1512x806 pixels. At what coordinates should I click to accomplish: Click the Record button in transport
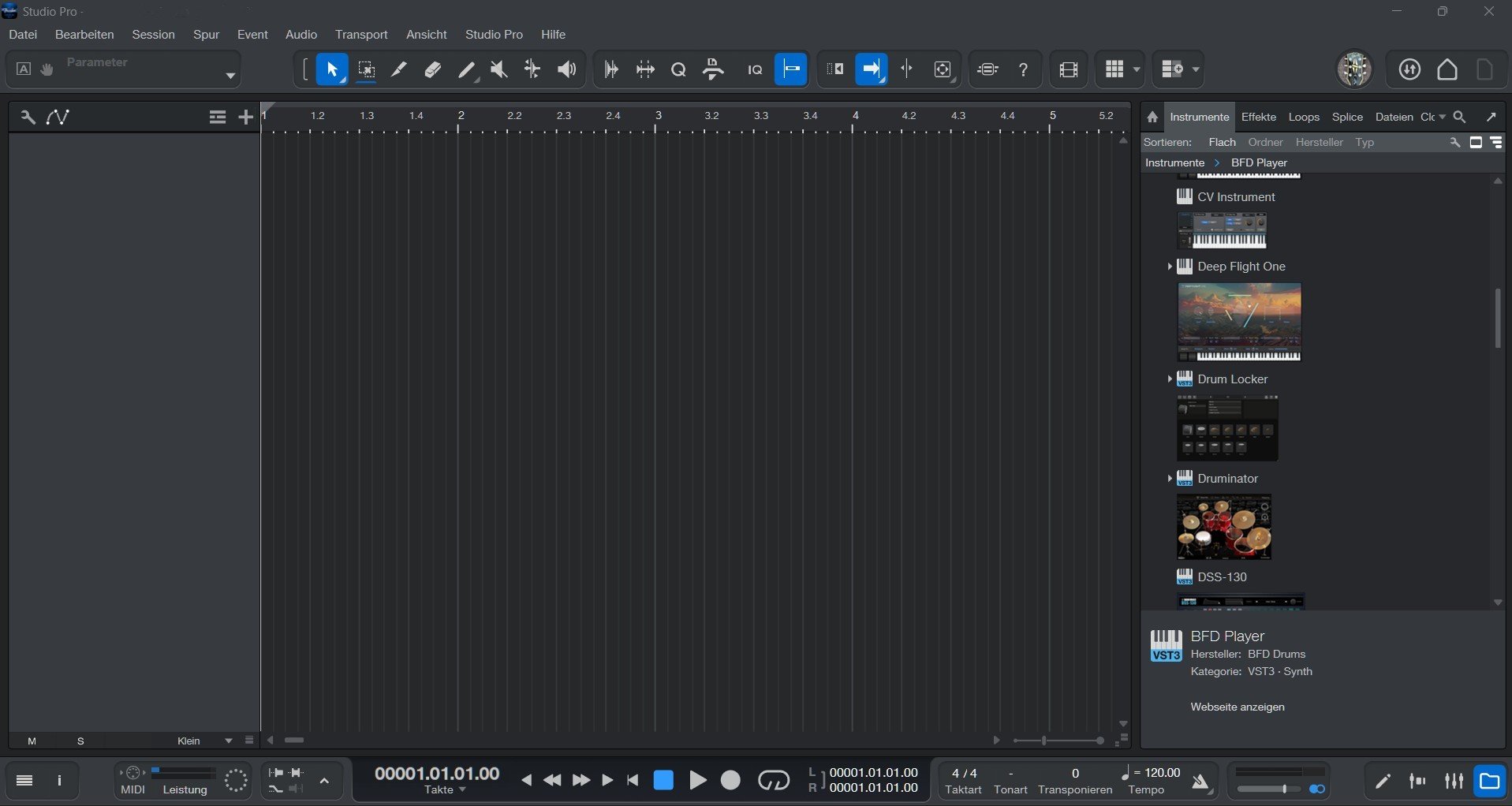731,781
